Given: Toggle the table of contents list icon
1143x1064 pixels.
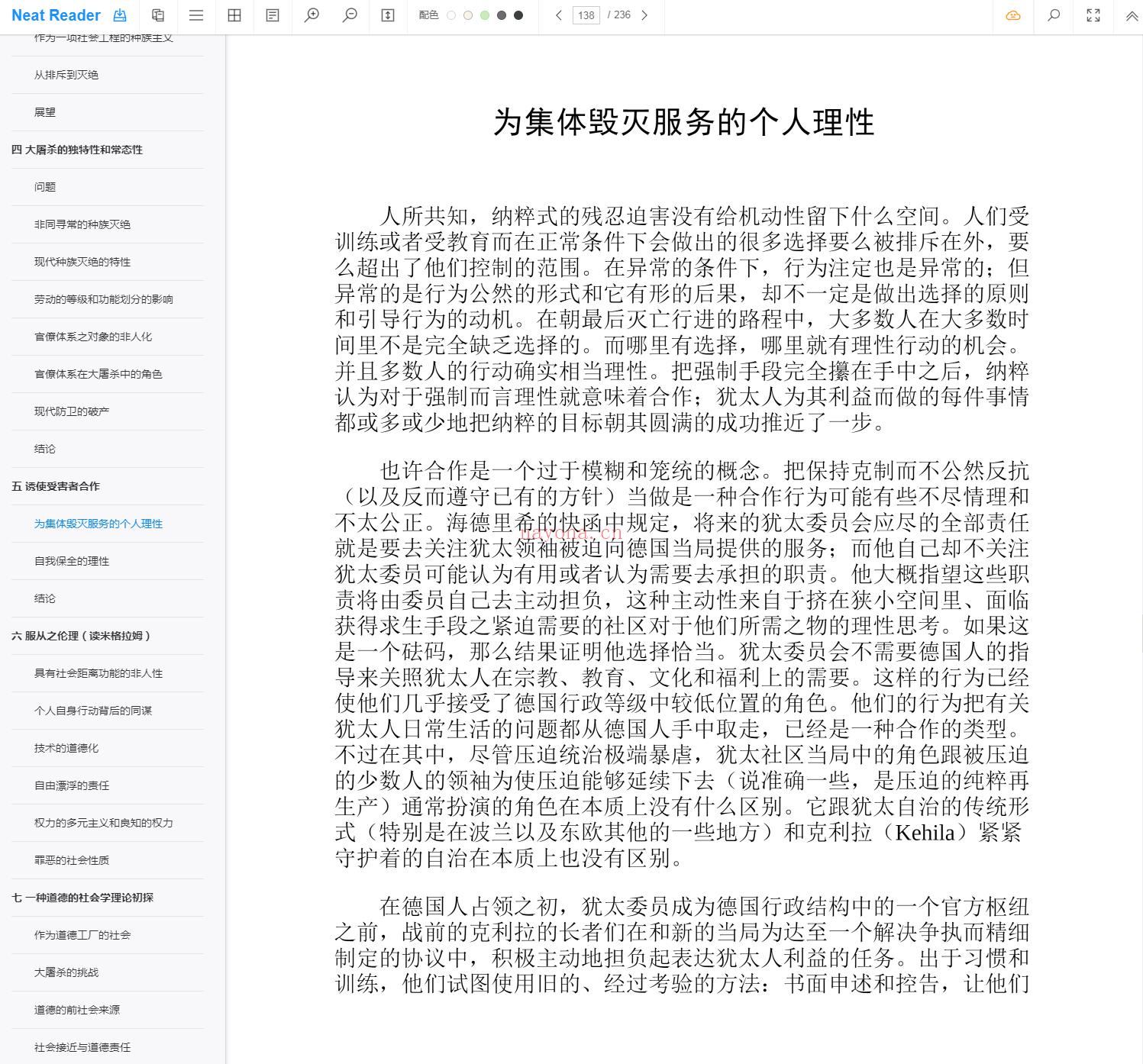Looking at the screenshot, I should click(x=196, y=15).
